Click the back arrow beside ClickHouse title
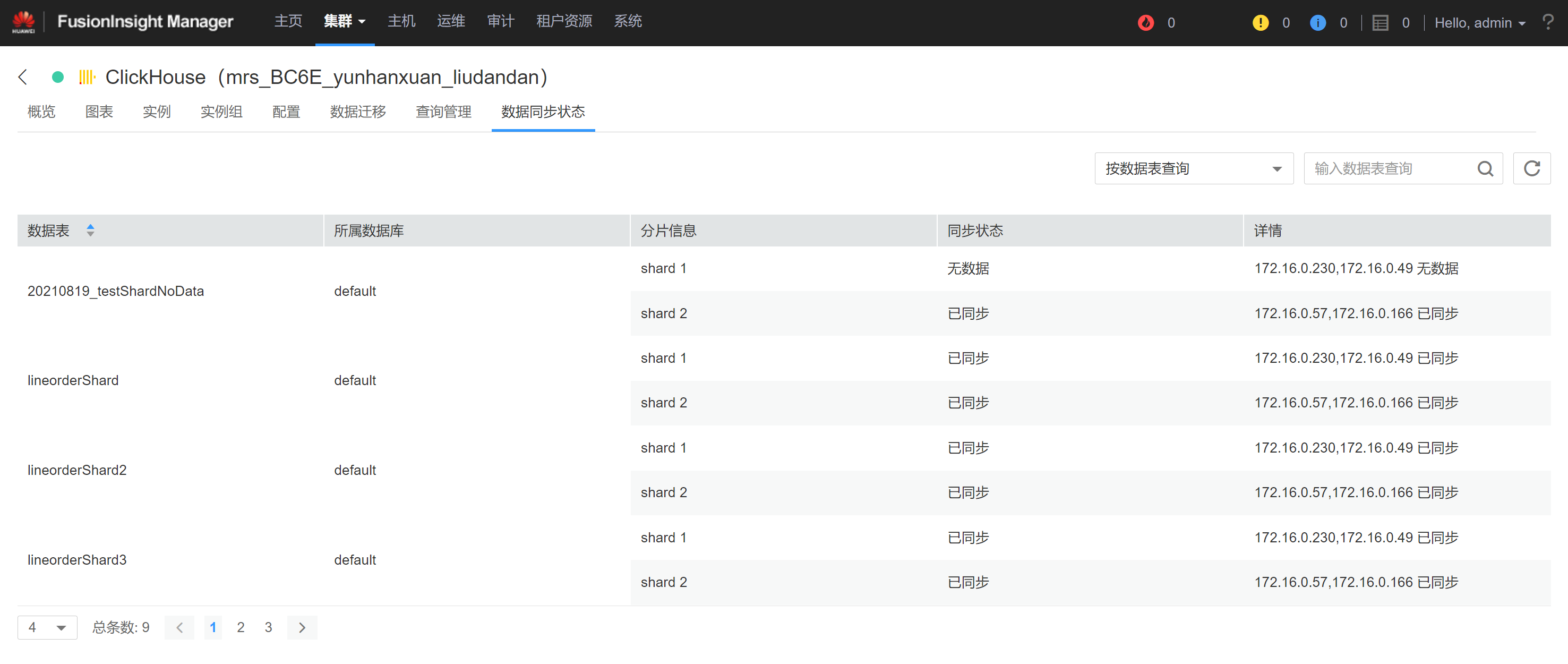The height and width of the screenshot is (664, 1568). (x=23, y=76)
